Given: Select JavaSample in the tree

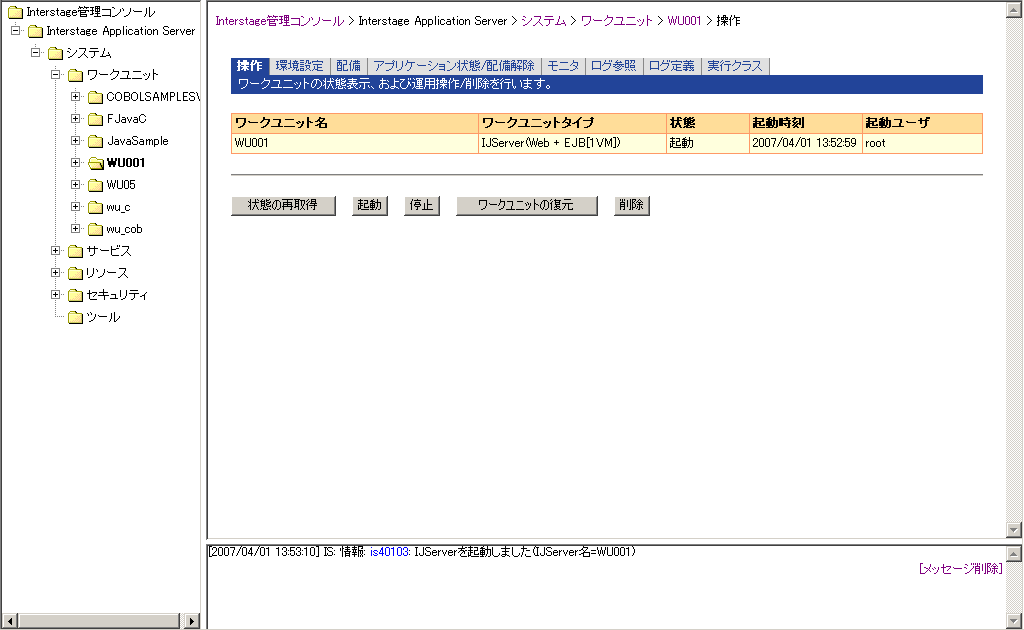Looking at the screenshot, I should coord(138,141).
